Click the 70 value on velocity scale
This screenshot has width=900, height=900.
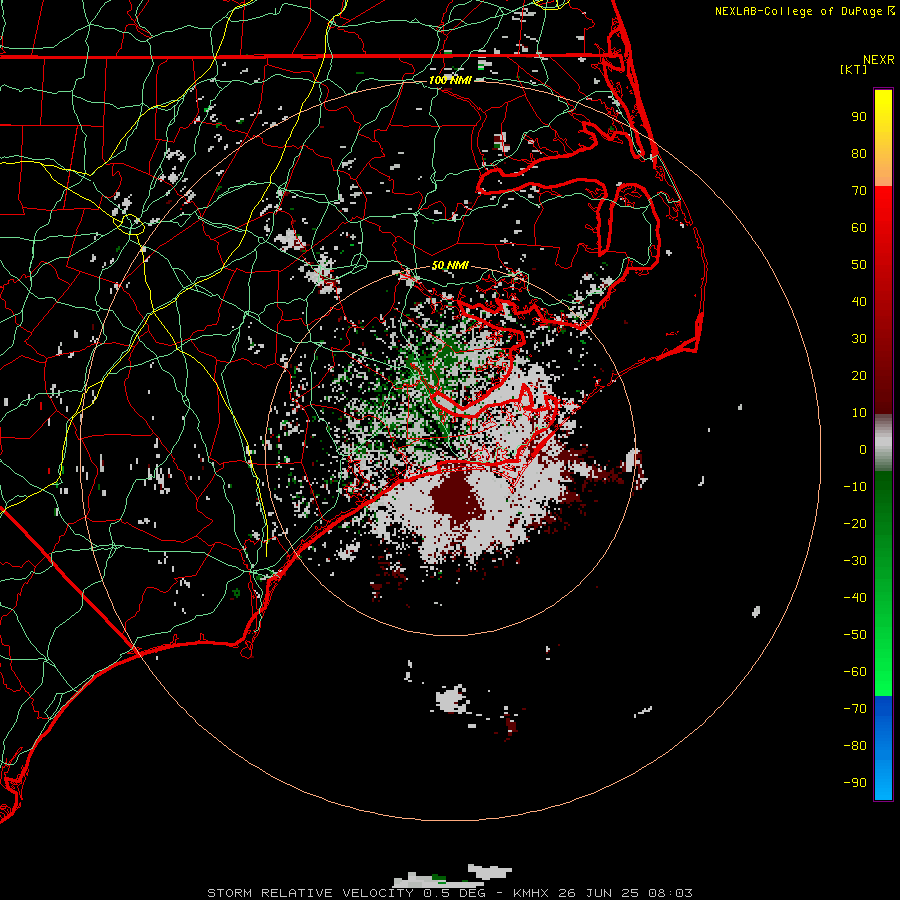click(859, 191)
